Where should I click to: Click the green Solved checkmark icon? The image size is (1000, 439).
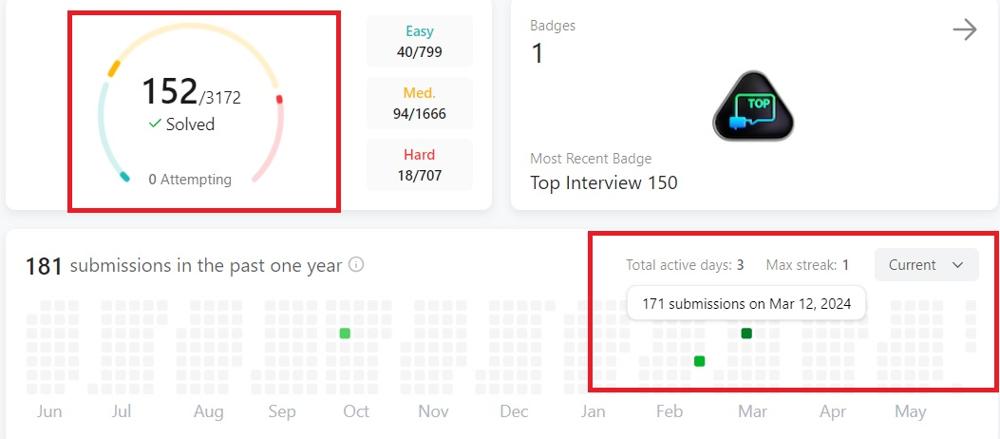click(x=155, y=124)
